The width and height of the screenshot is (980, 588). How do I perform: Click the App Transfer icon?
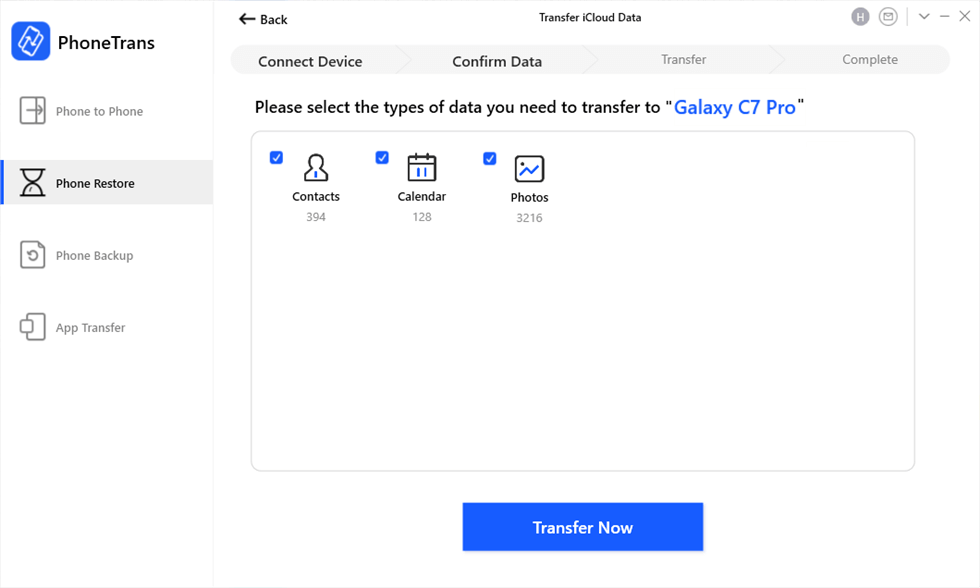point(33,327)
